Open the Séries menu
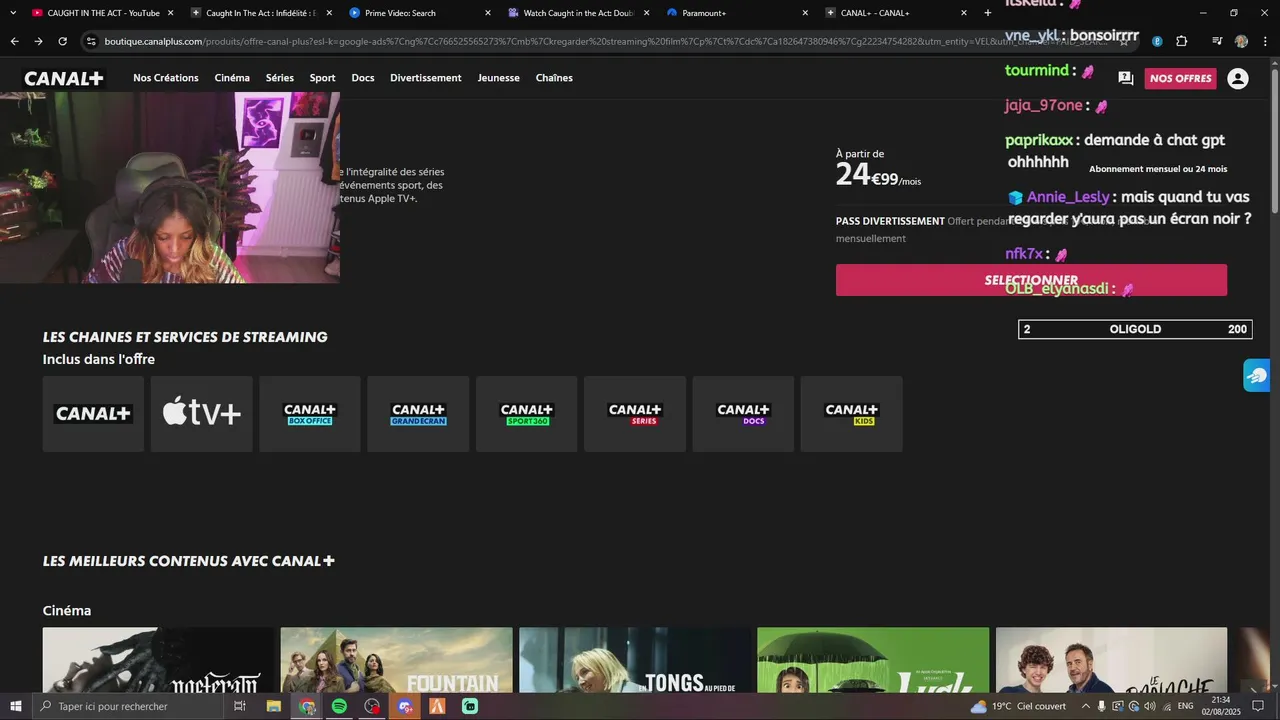 280,78
